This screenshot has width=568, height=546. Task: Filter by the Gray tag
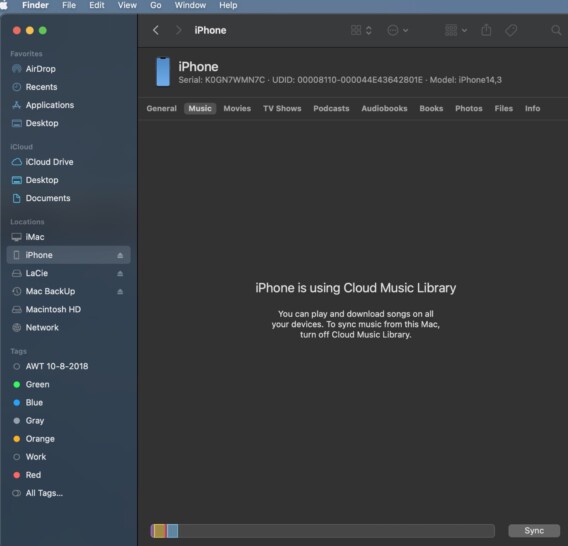(x=68, y=421)
